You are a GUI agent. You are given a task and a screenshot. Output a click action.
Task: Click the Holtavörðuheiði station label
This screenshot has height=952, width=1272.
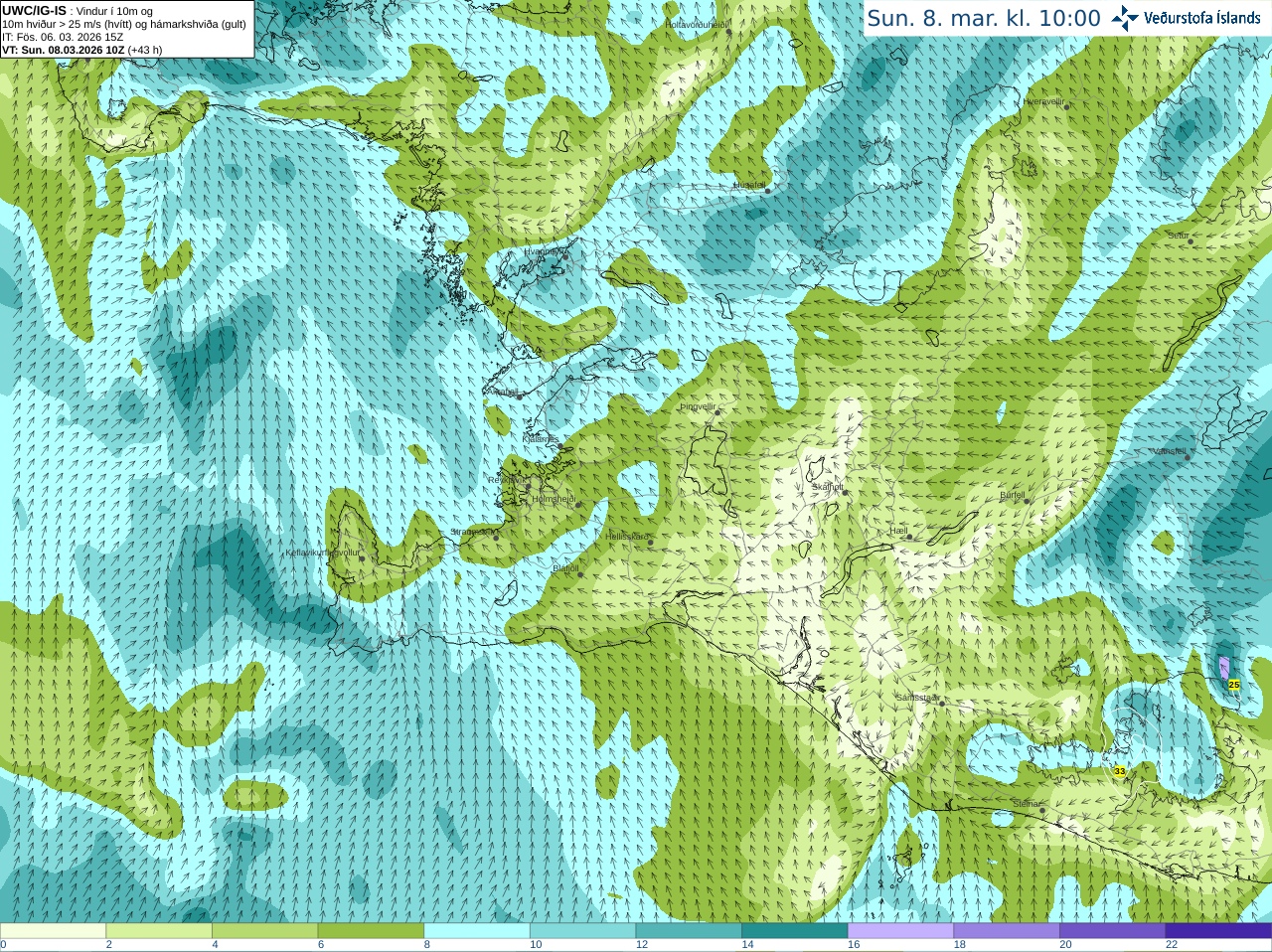point(697,24)
